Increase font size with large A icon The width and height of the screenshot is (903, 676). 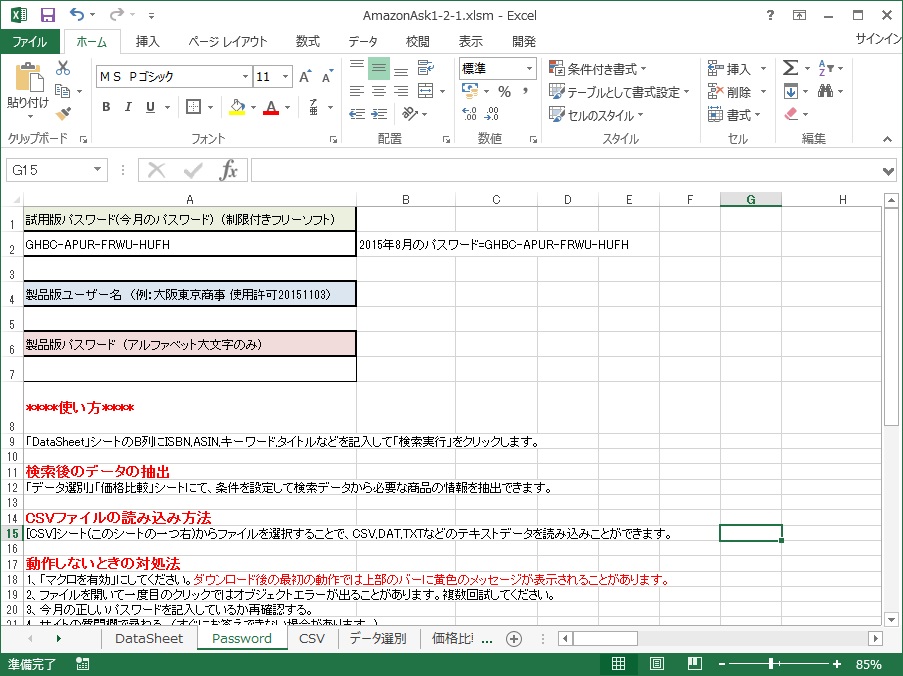(x=305, y=77)
